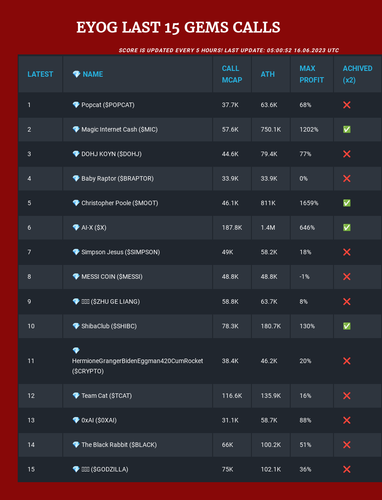Click the green checkmark in the ShibaClub row
382x500 pixels.
tap(347, 326)
